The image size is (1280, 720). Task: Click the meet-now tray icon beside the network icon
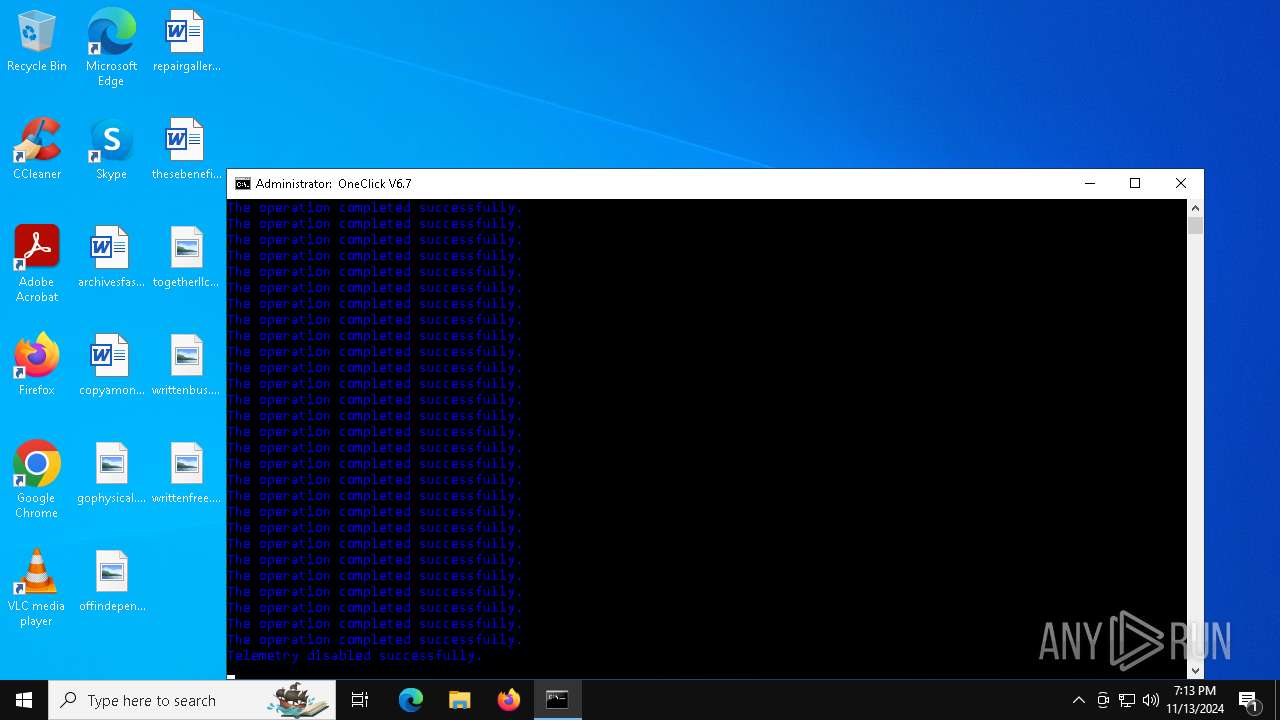point(1103,700)
